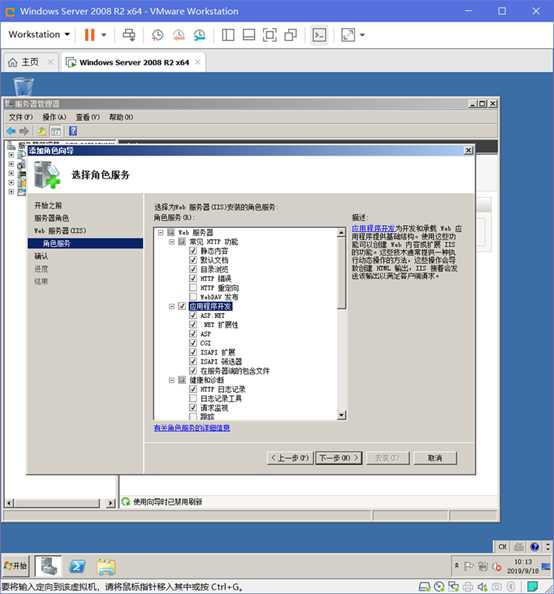Select 开始之前 step in wizard sidebar
Screen dimensions: 554x594
(48, 205)
